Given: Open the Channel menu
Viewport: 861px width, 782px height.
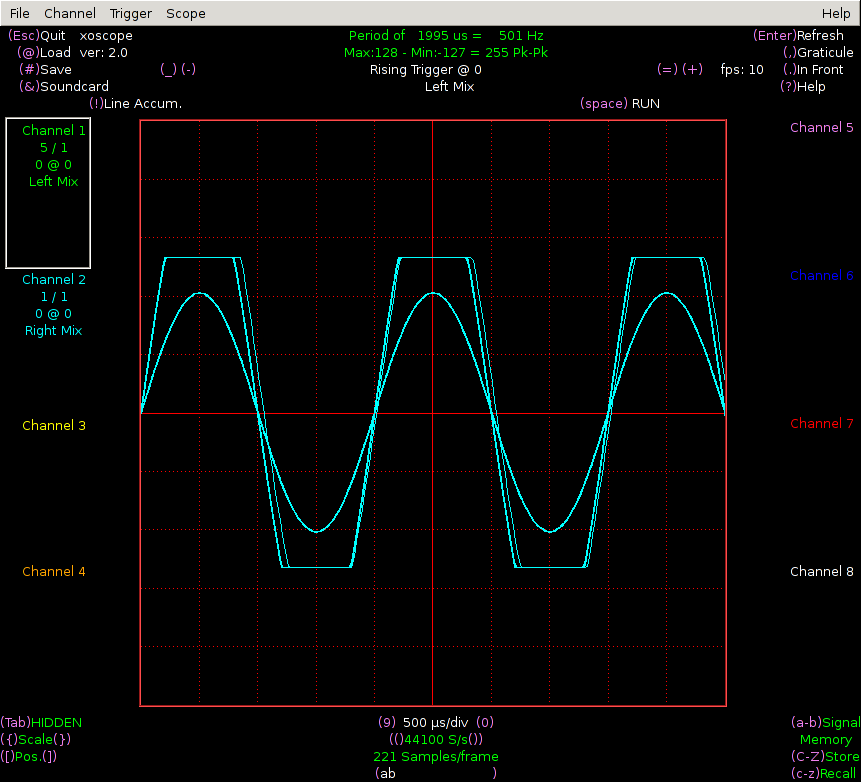Looking at the screenshot, I should [70, 13].
